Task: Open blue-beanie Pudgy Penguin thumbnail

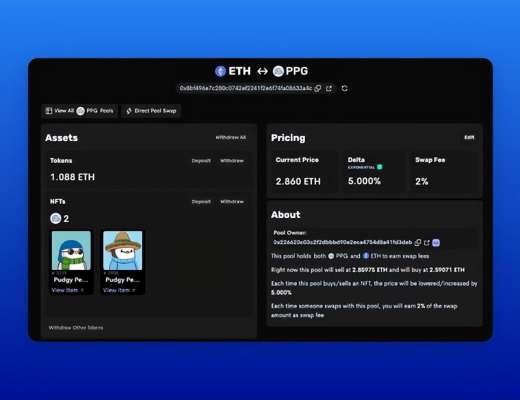Action: [x=71, y=250]
